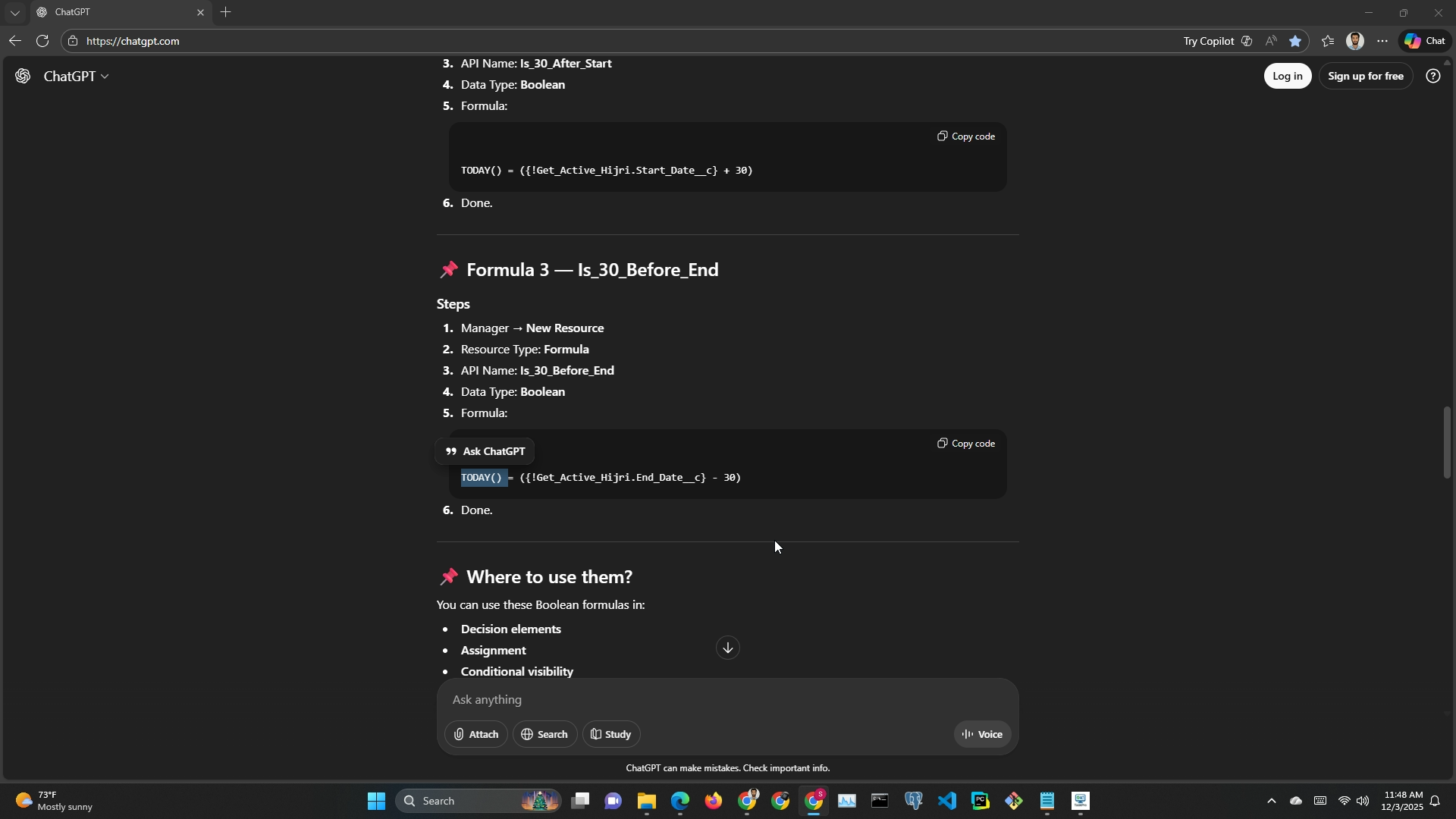This screenshot has width=1456, height=819.
Task: Enable the Search tool button
Action: tap(544, 735)
